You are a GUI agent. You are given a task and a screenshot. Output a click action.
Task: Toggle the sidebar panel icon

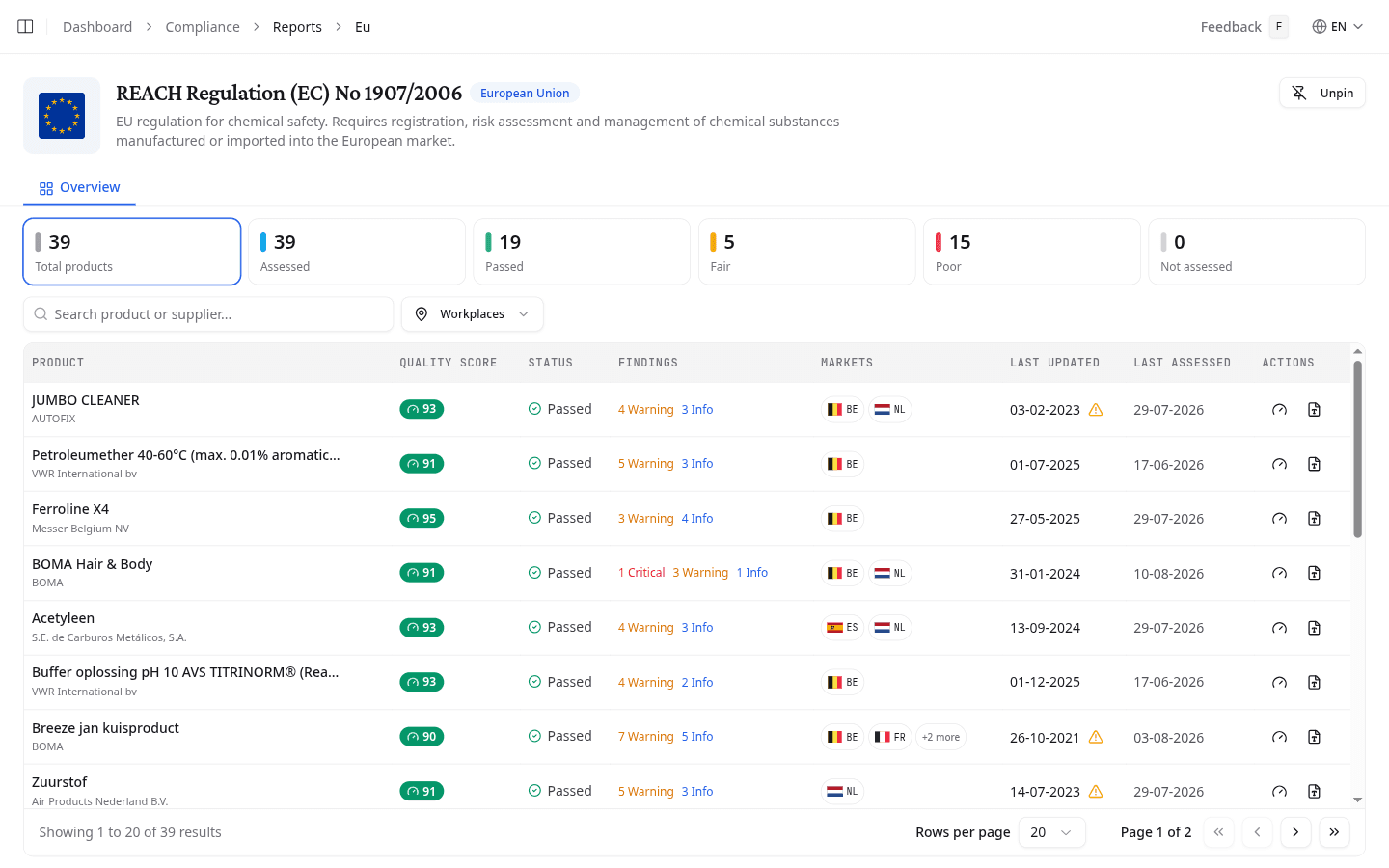[x=26, y=27]
